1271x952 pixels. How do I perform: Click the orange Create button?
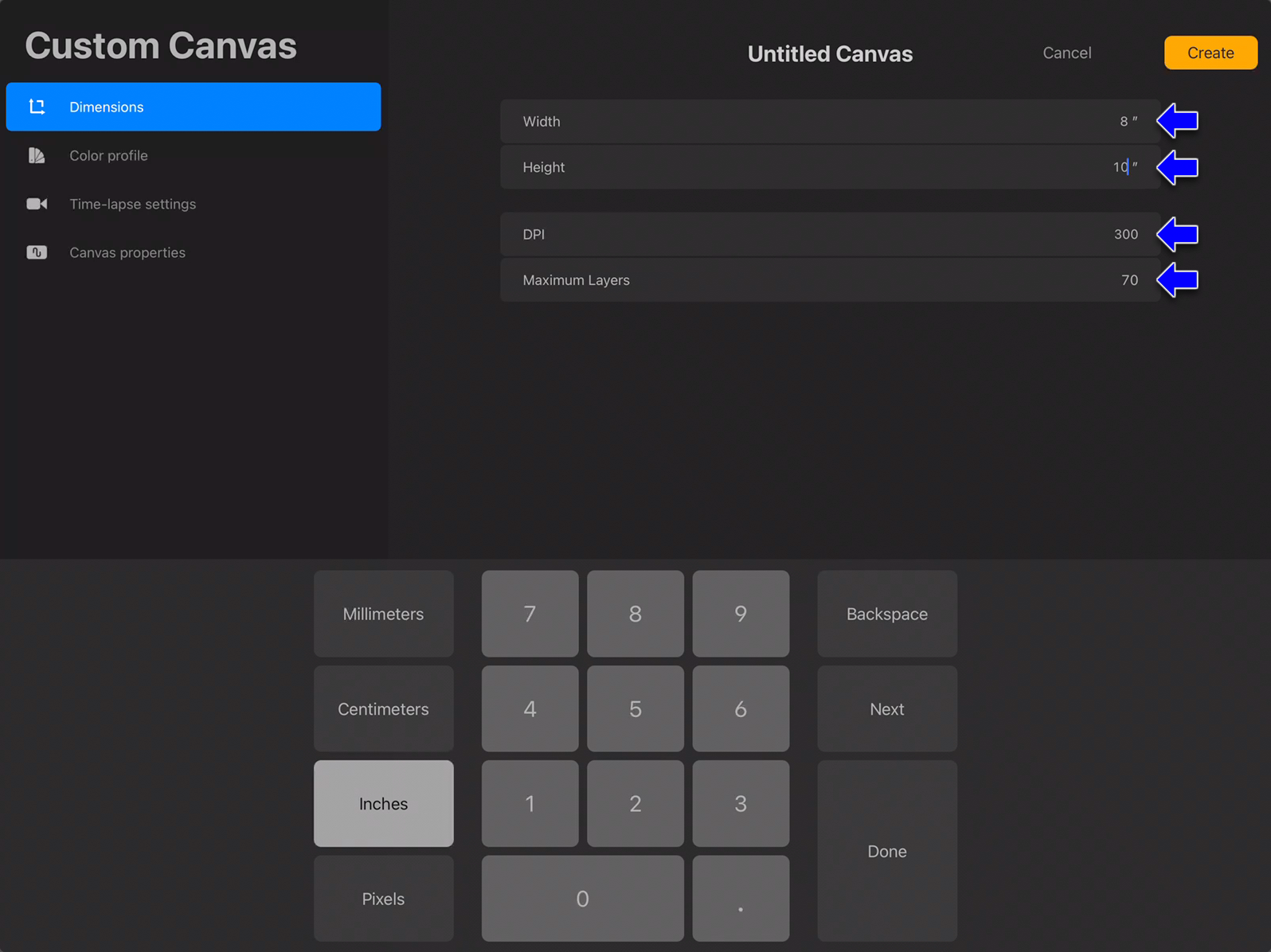(1210, 53)
